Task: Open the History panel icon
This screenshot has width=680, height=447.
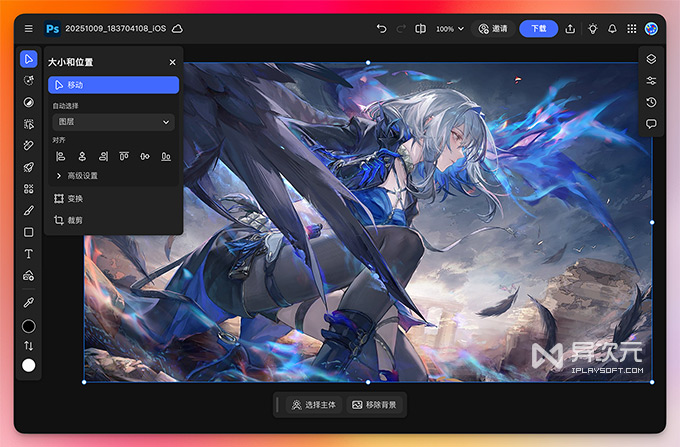Action: click(651, 102)
